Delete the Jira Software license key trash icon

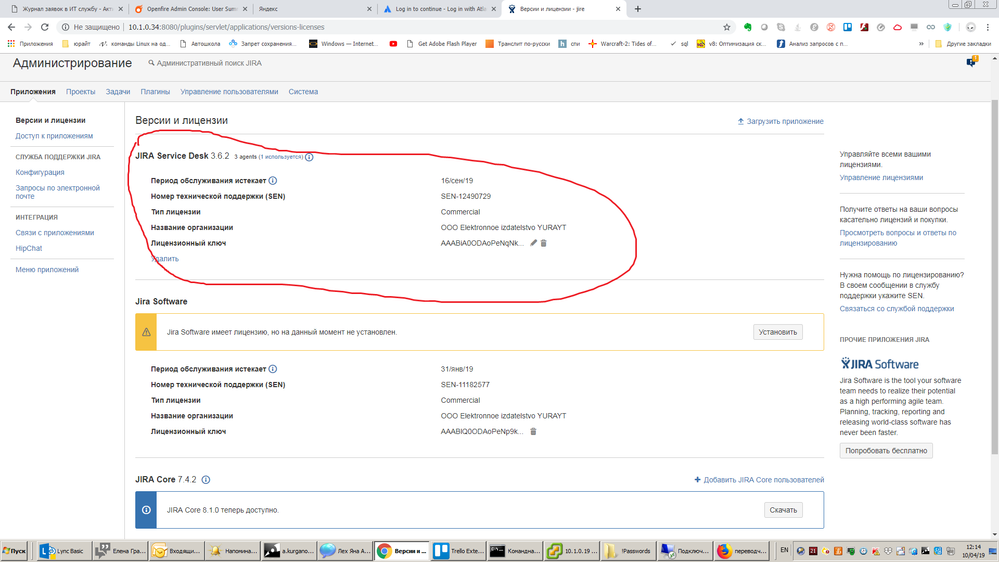[533, 431]
